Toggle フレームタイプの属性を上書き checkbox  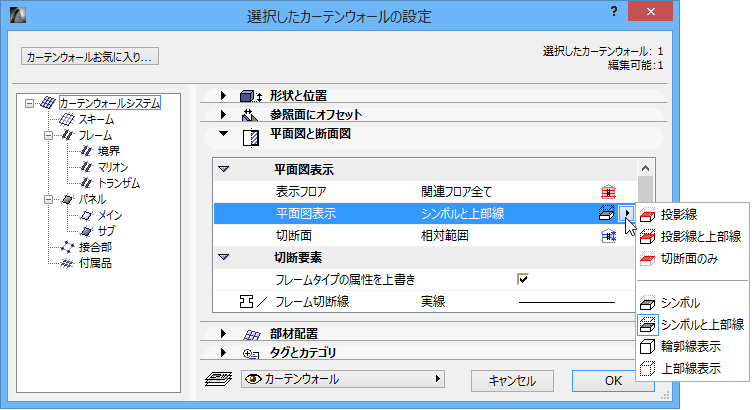tap(523, 279)
